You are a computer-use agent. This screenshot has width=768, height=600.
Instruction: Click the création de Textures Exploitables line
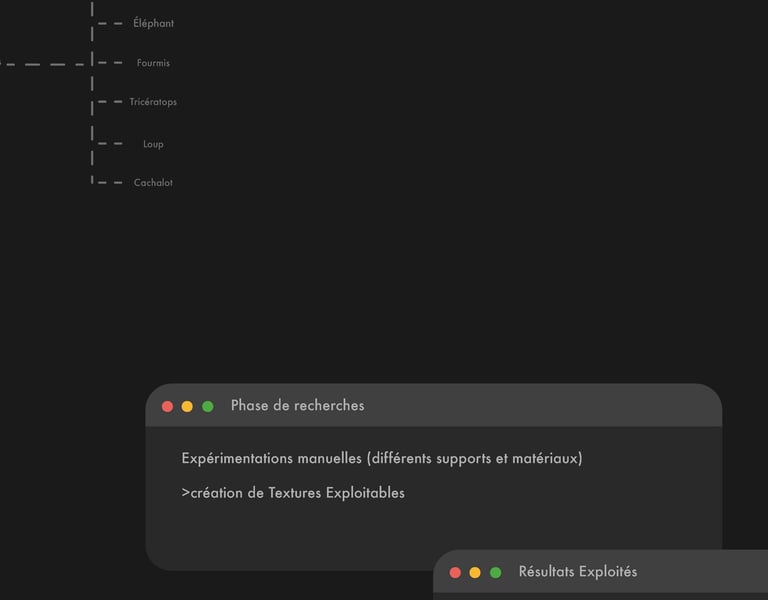(293, 493)
